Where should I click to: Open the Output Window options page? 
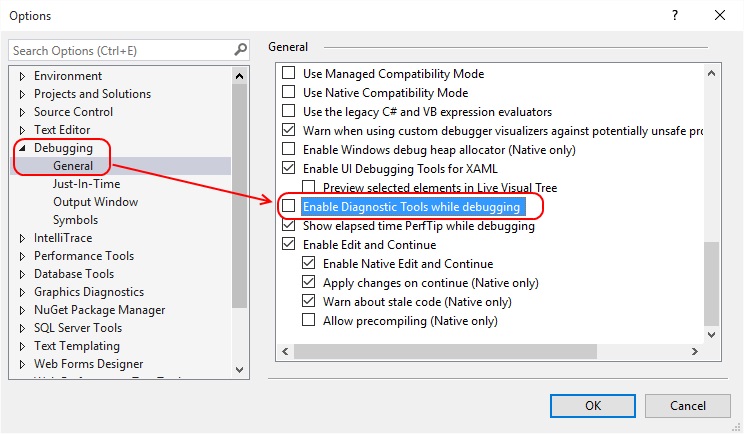(95, 202)
